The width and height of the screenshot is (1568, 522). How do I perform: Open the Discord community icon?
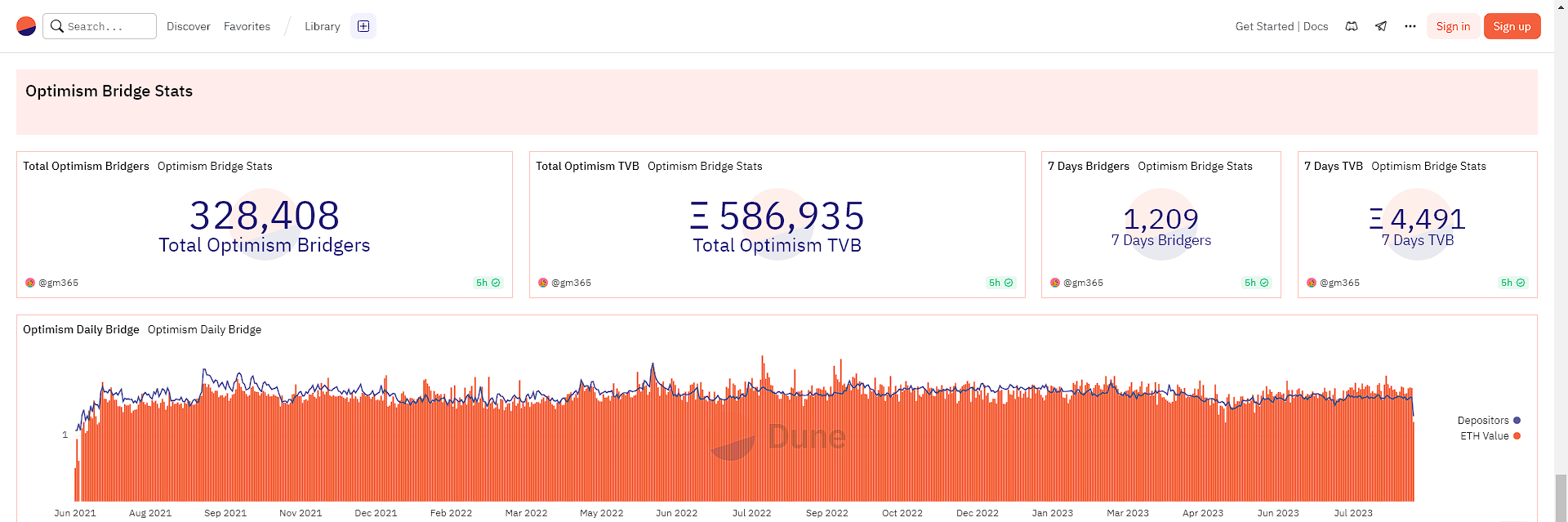(x=1352, y=26)
